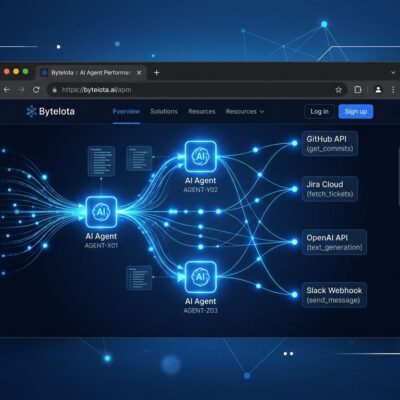Click the glowing node at OpenAI API card
The image size is (400, 400).
tap(294, 242)
